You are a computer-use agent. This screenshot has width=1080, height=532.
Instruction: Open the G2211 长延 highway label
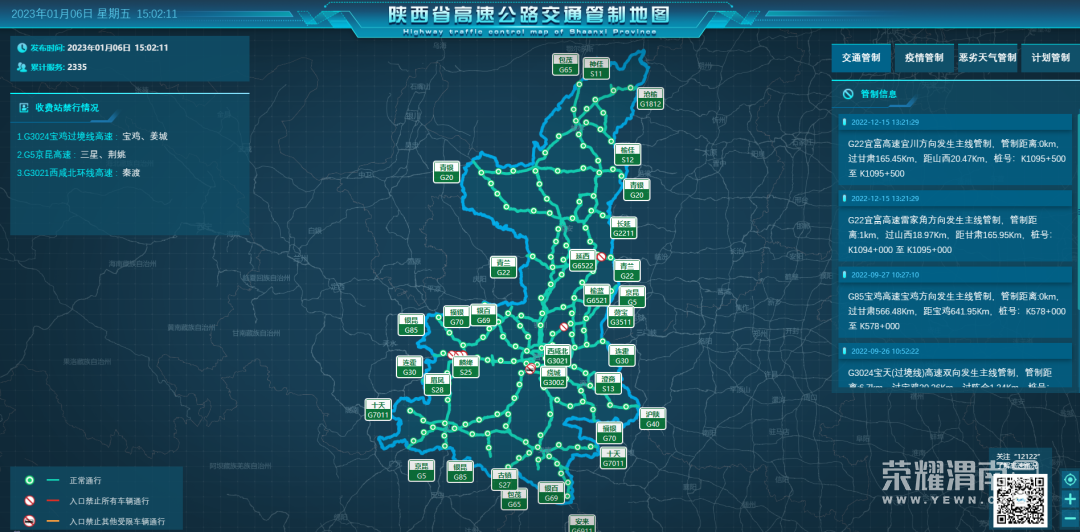624,228
